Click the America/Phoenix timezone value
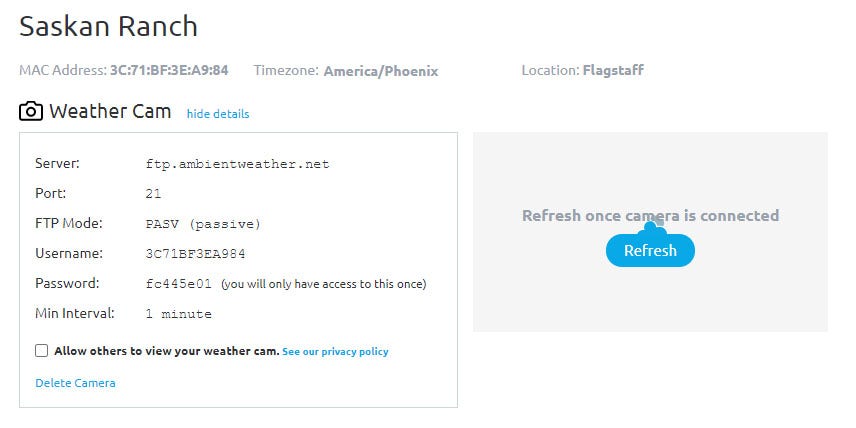This screenshot has width=856, height=428. (381, 72)
